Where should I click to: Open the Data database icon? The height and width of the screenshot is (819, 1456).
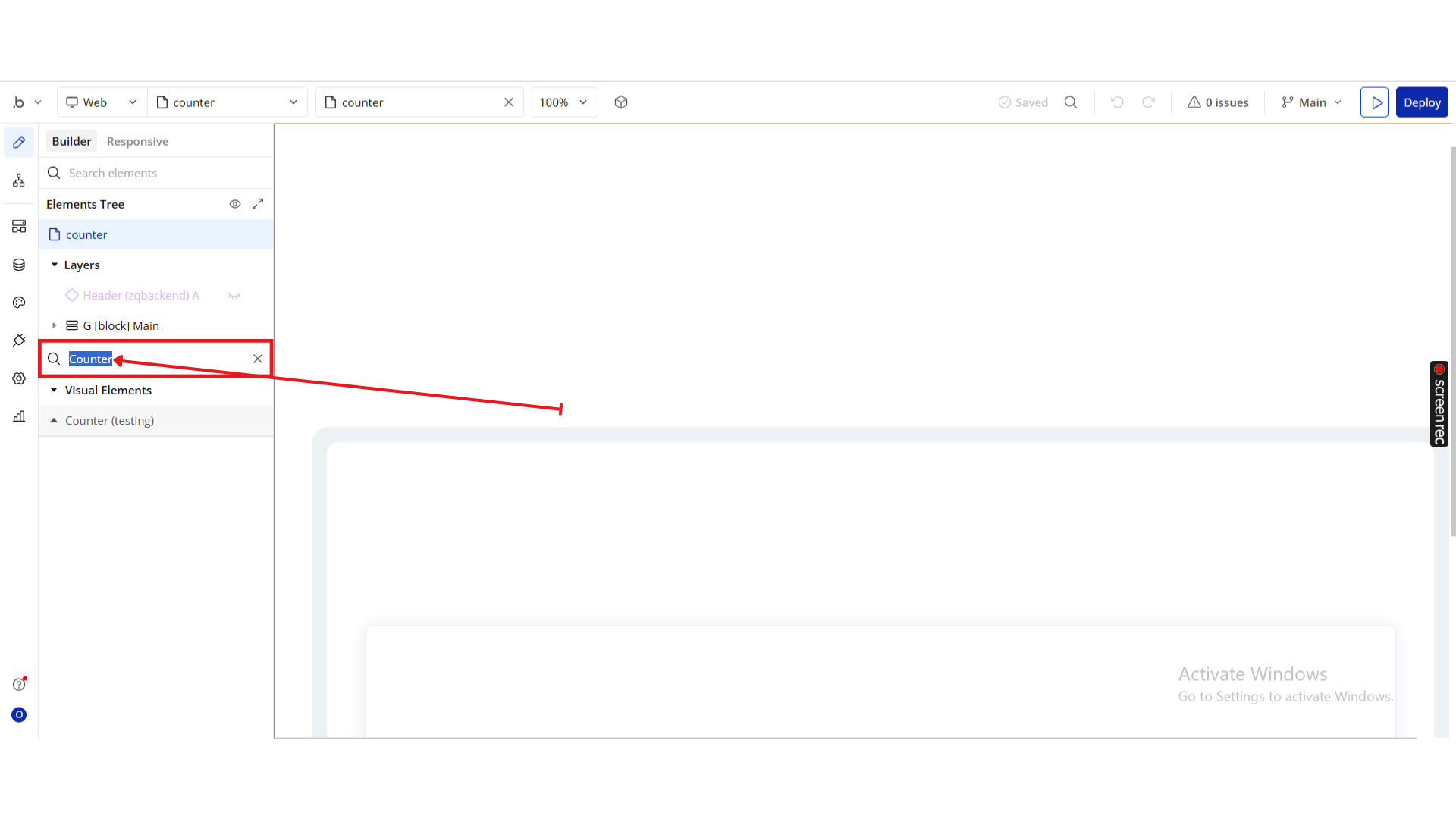point(19,265)
